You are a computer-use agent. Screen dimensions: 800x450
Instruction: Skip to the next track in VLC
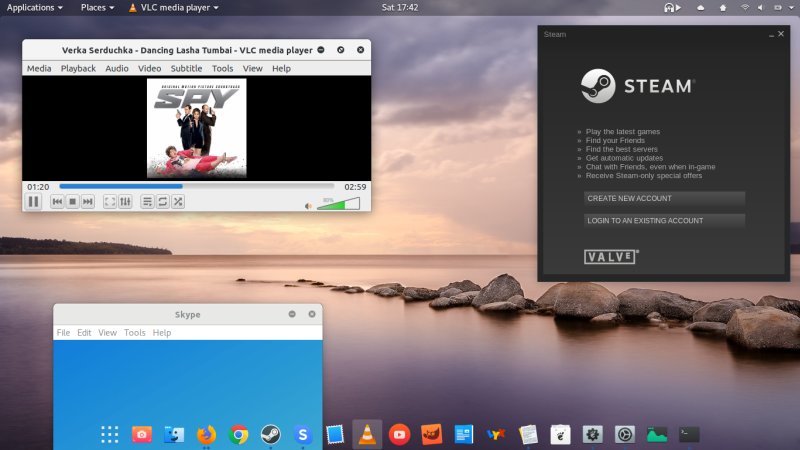[88, 202]
